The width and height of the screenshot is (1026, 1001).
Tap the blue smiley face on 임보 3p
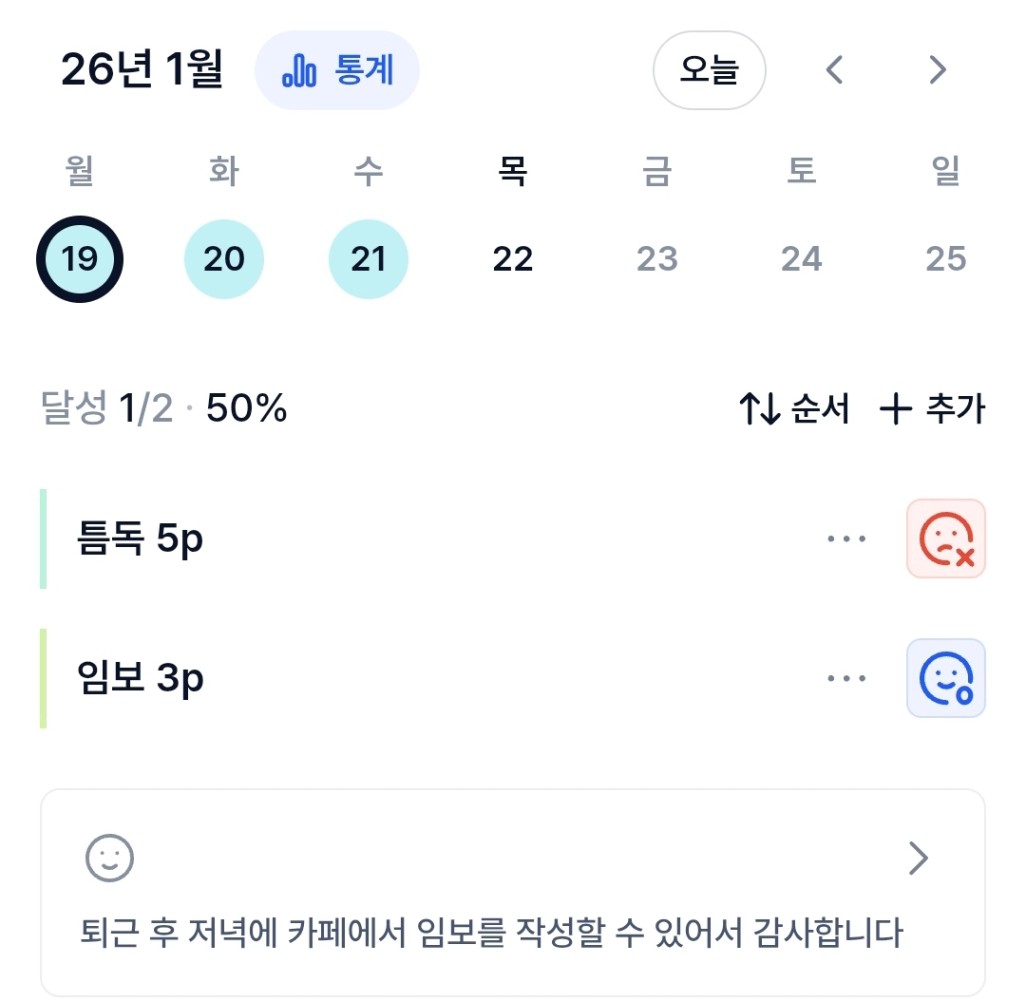click(x=945, y=679)
